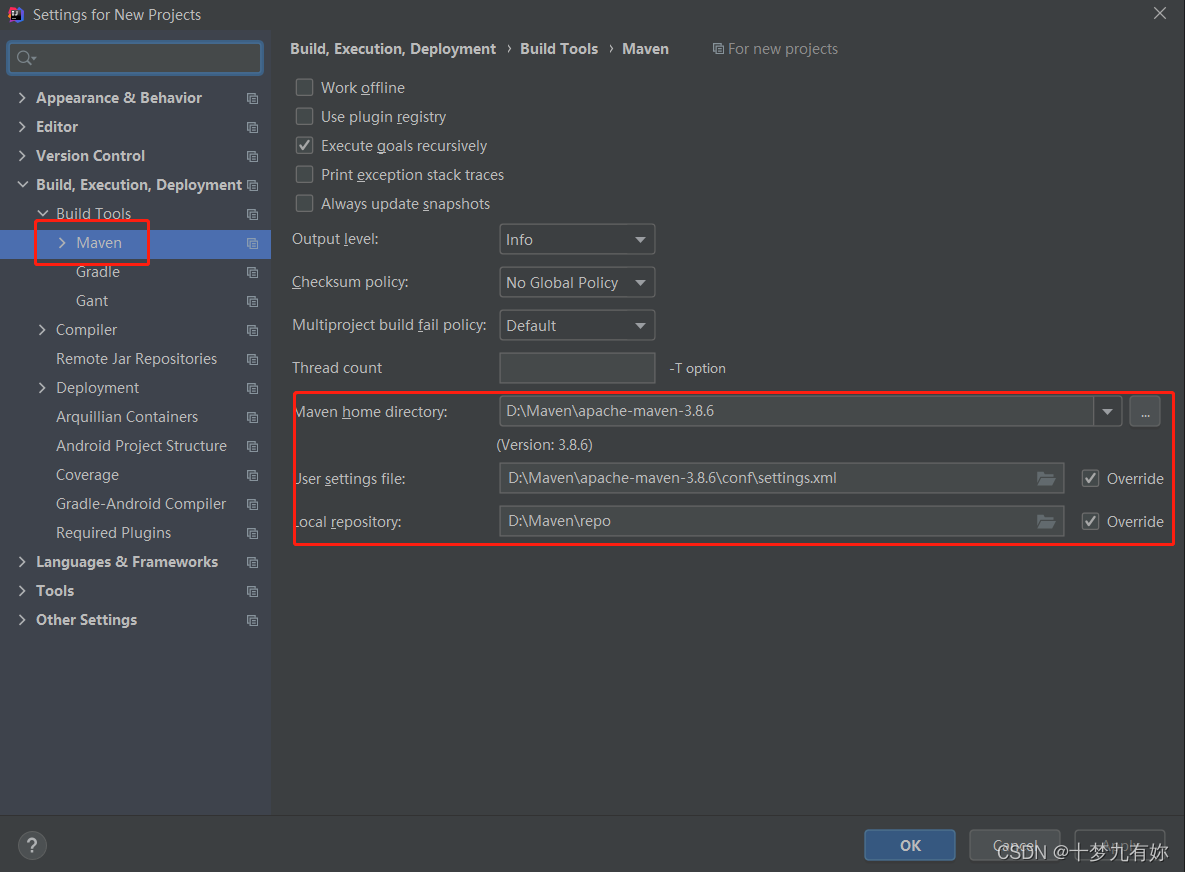Click the project-level icon beside Gant
Viewport: 1185px width, 872px height.
pyautogui.click(x=252, y=301)
